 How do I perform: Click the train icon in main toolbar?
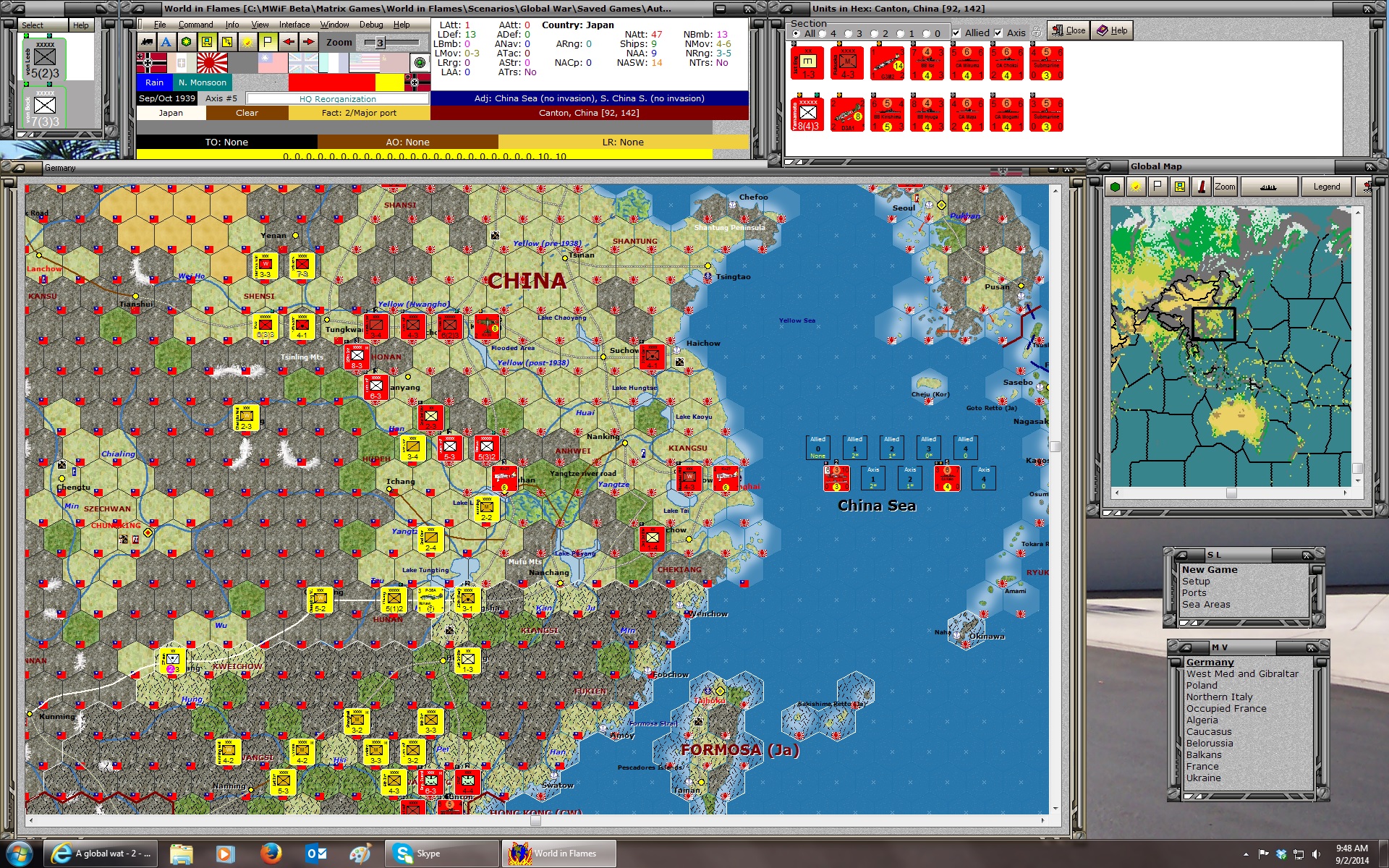(x=147, y=42)
